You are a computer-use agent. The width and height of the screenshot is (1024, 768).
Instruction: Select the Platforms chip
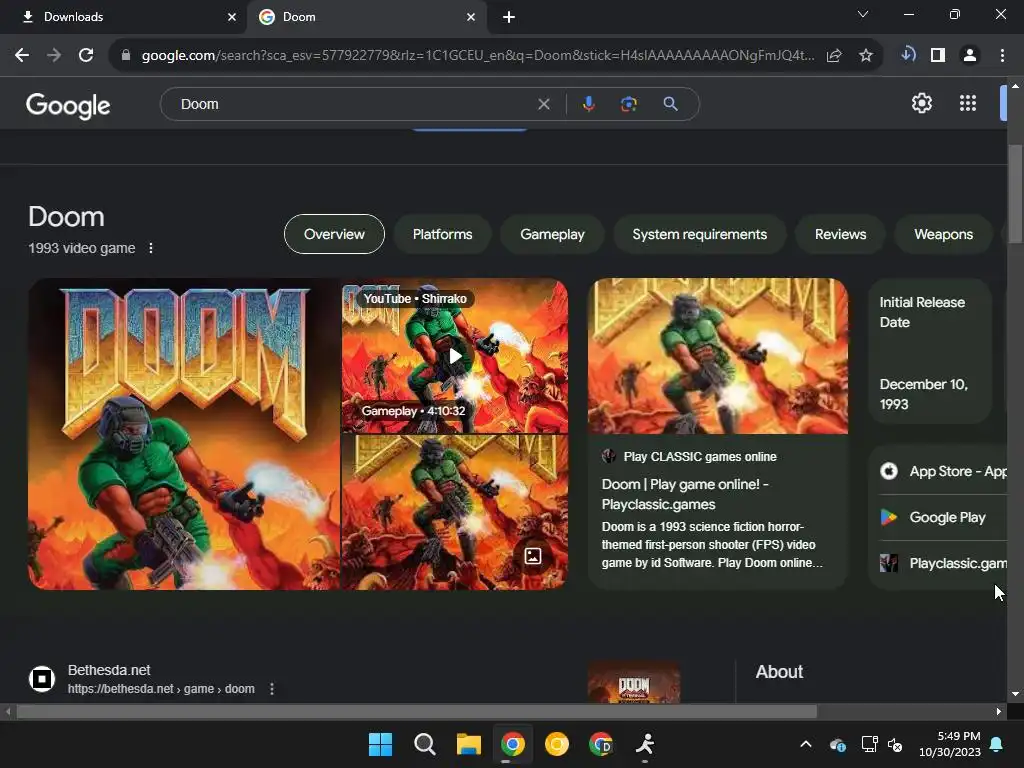442,234
